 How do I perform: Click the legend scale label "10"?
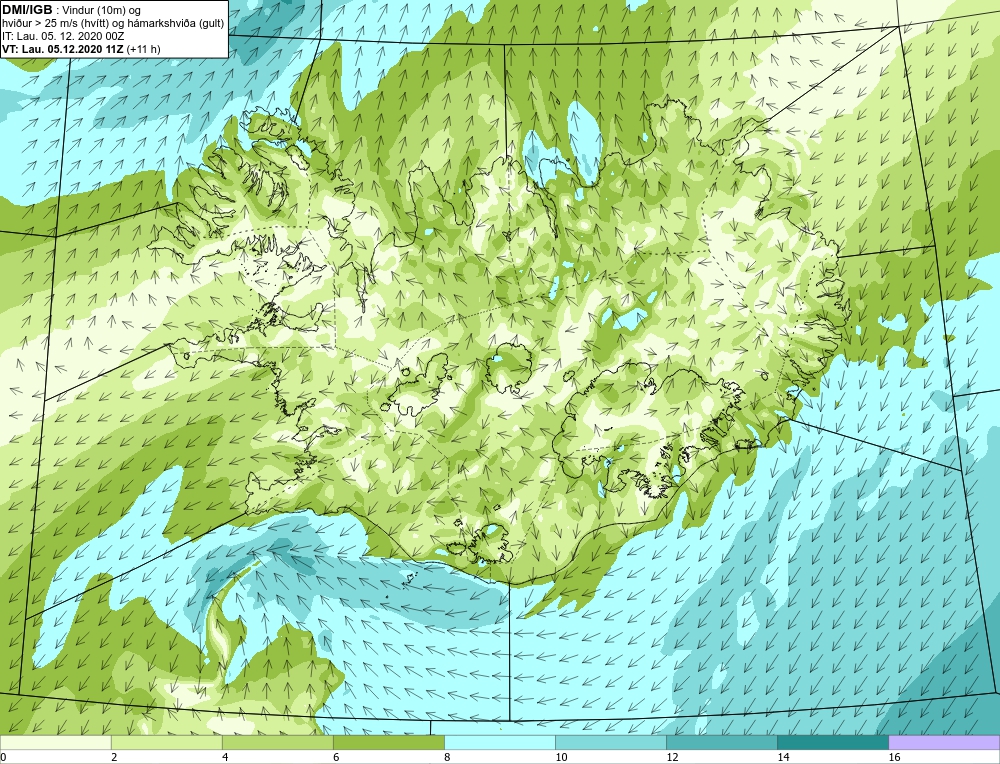561,757
